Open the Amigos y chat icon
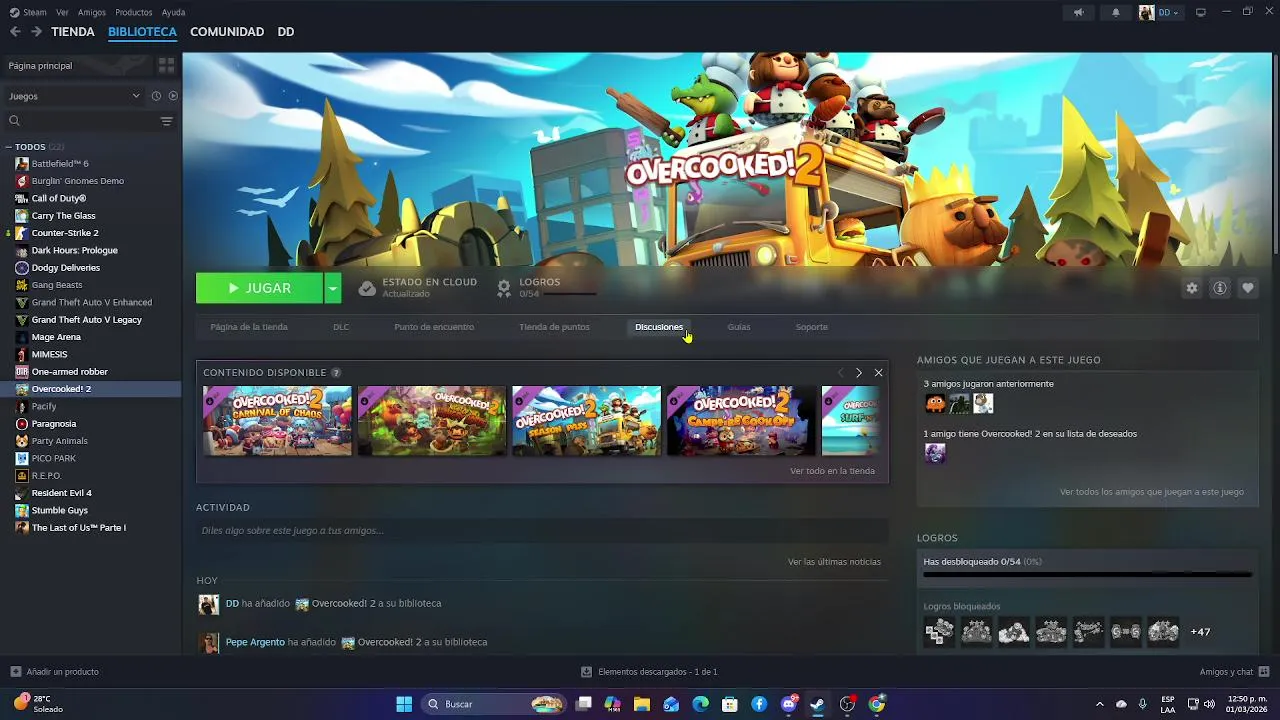 [1264, 672]
